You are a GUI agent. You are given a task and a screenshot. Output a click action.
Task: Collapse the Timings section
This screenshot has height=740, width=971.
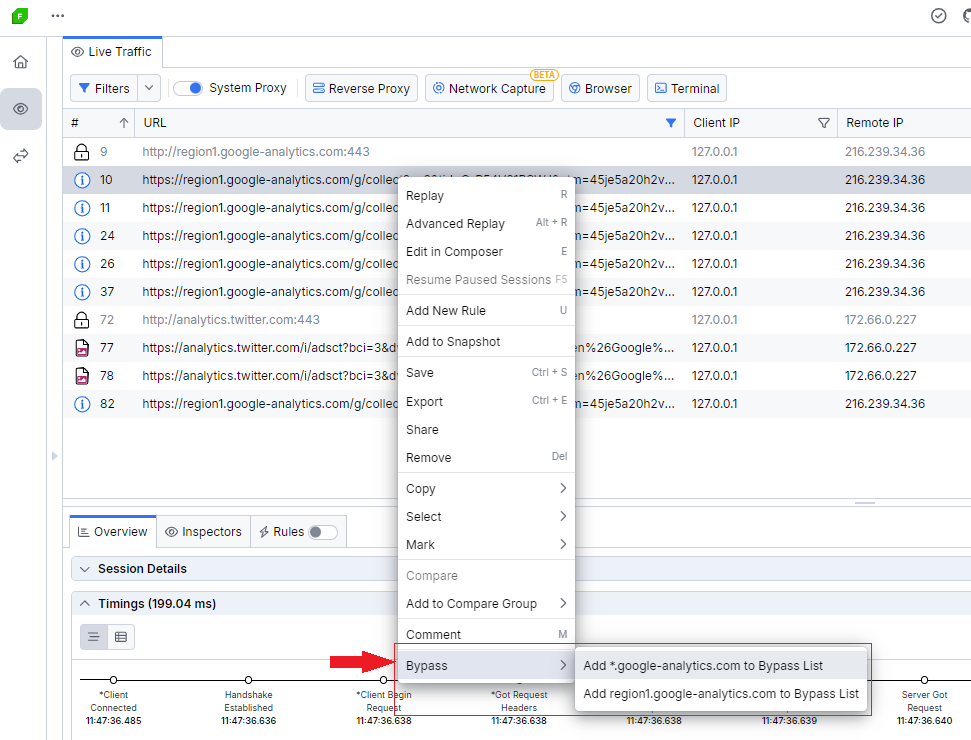point(84,603)
